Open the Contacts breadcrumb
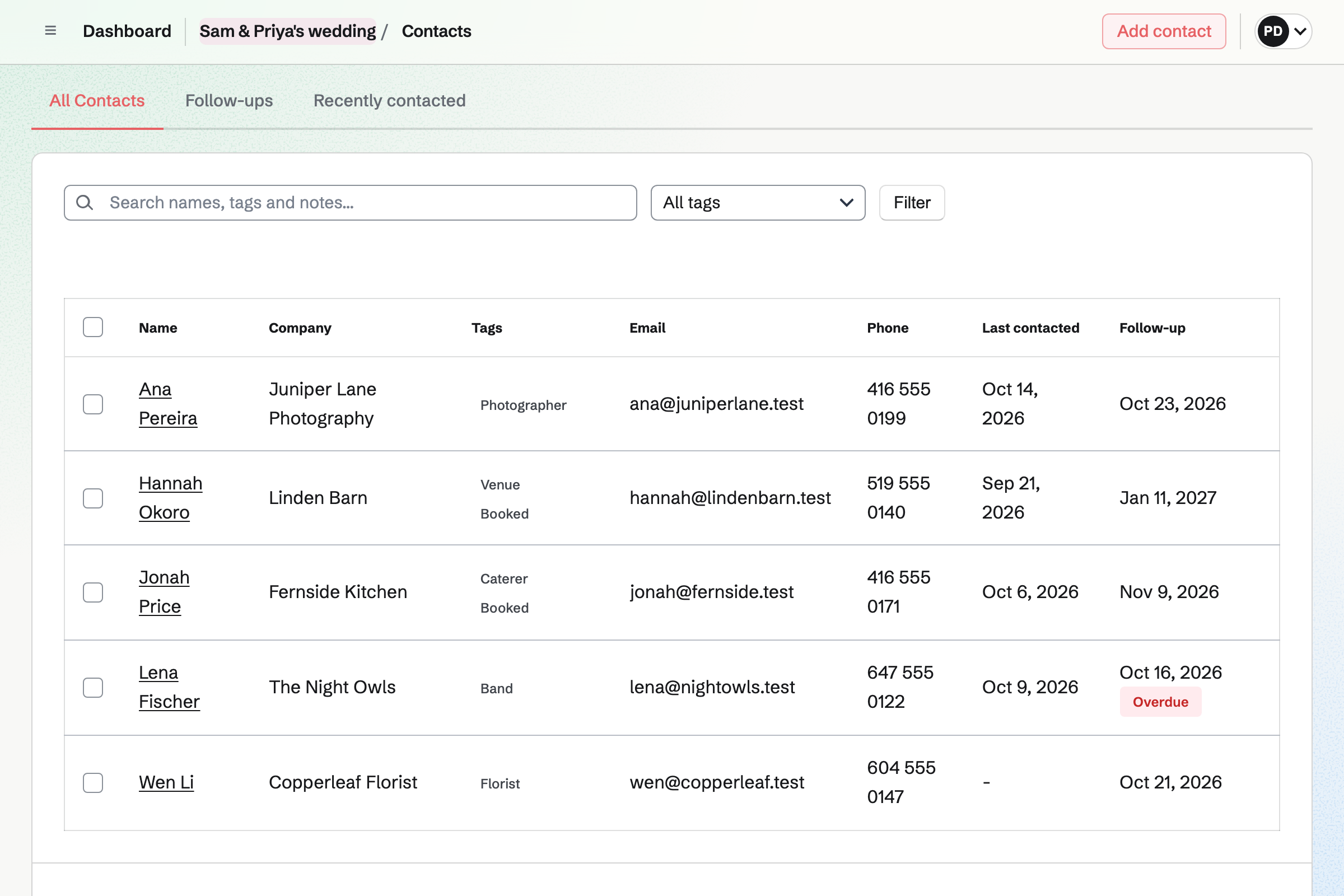This screenshot has width=1344, height=896. (x=437, y=31)
